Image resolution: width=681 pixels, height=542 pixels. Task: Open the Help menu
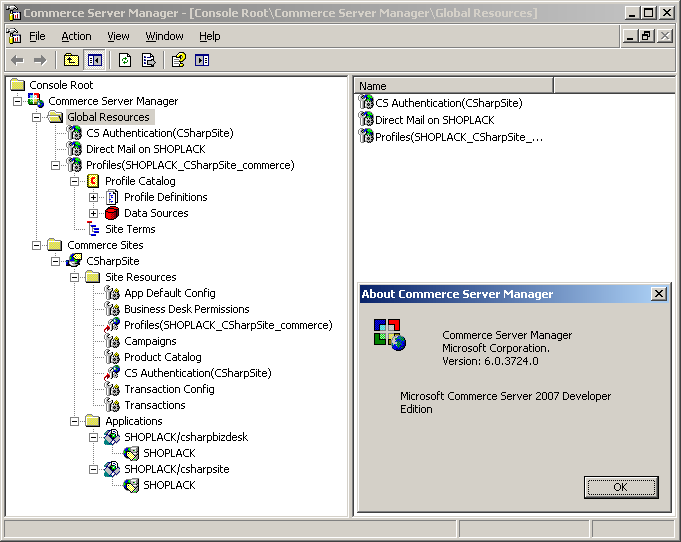(210, 36)
